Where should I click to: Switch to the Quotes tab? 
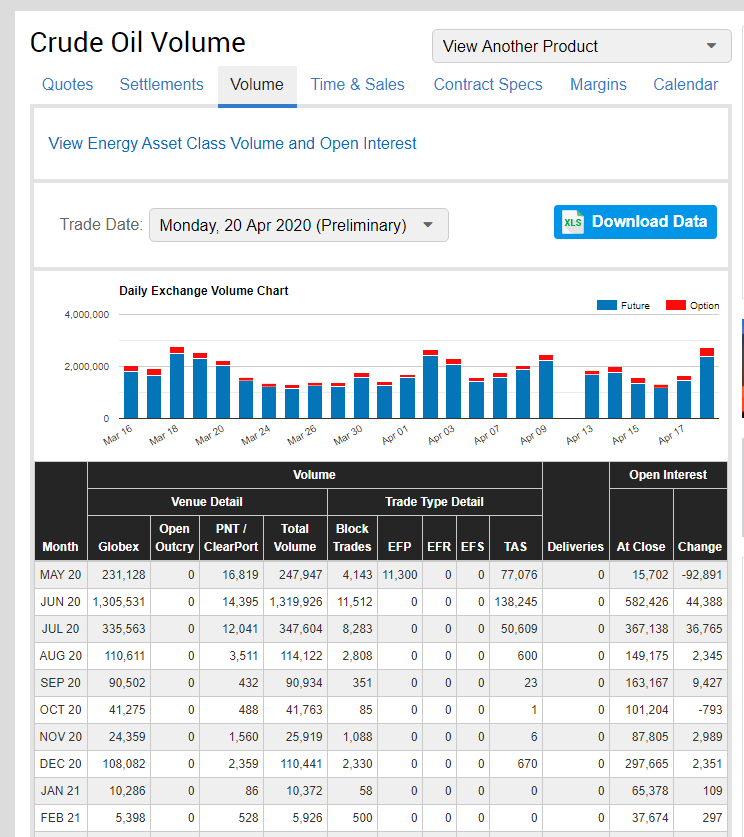67,85
